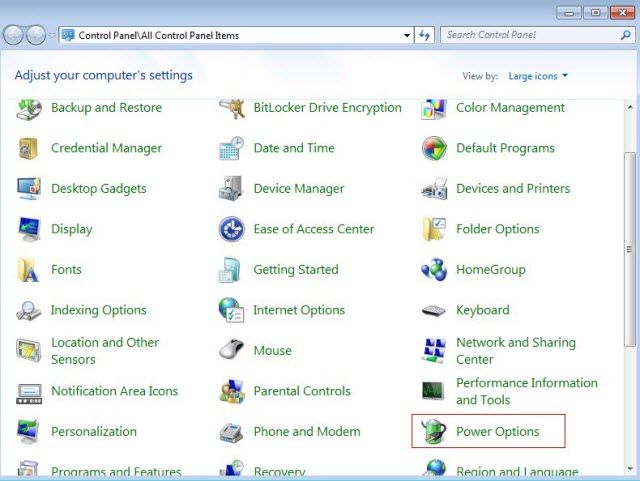
Task: Click the Phone and Modem telephone icon
Action: point(231,432)
